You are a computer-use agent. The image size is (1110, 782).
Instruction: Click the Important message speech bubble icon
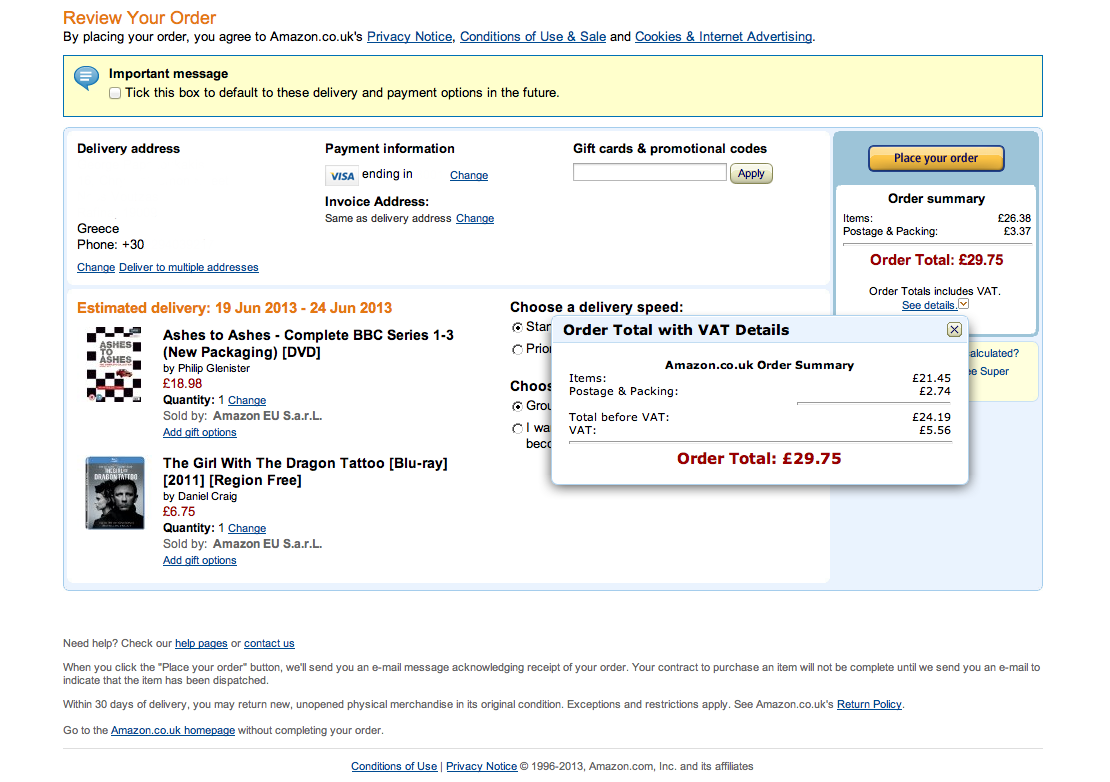coord(86,78)
